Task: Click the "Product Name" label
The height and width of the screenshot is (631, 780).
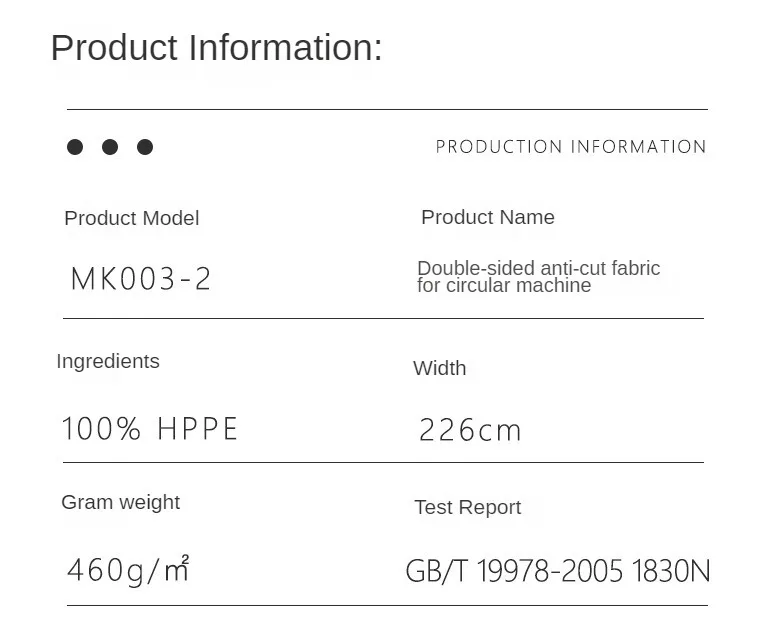Action: [487, 217]
